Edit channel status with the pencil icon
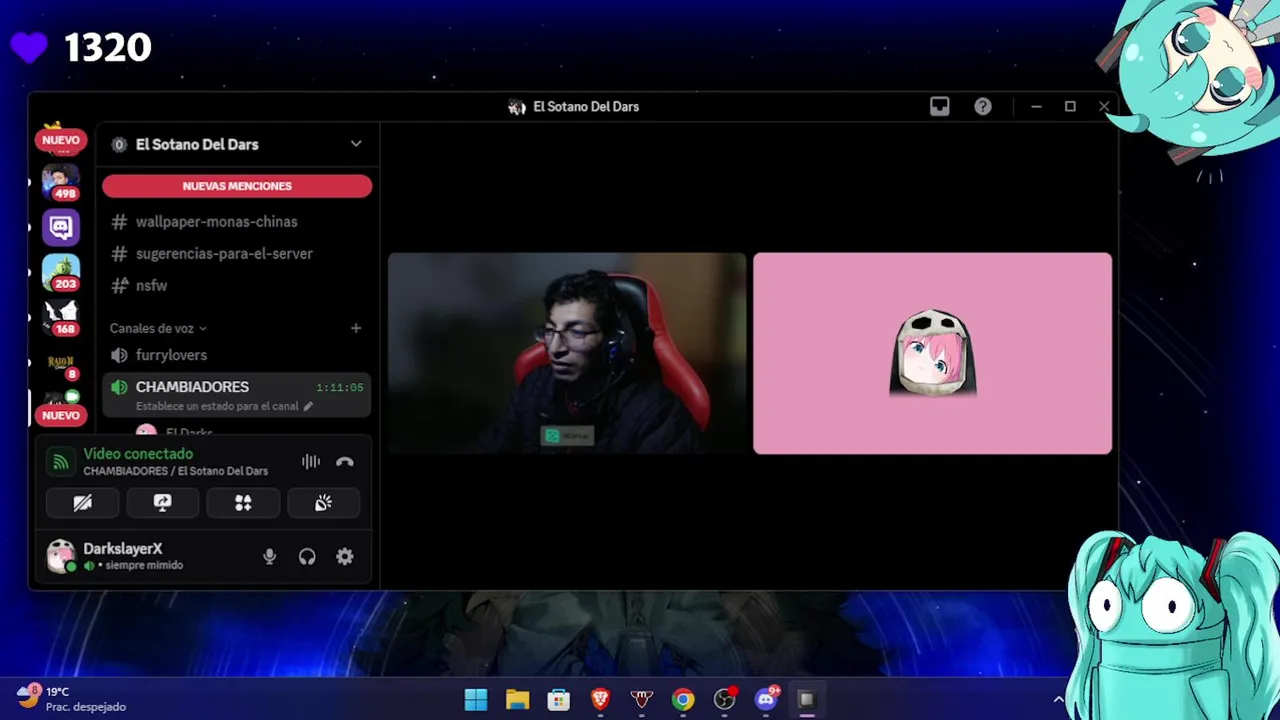This screenshot has height=720, width=1280. (x=308, y=406)
